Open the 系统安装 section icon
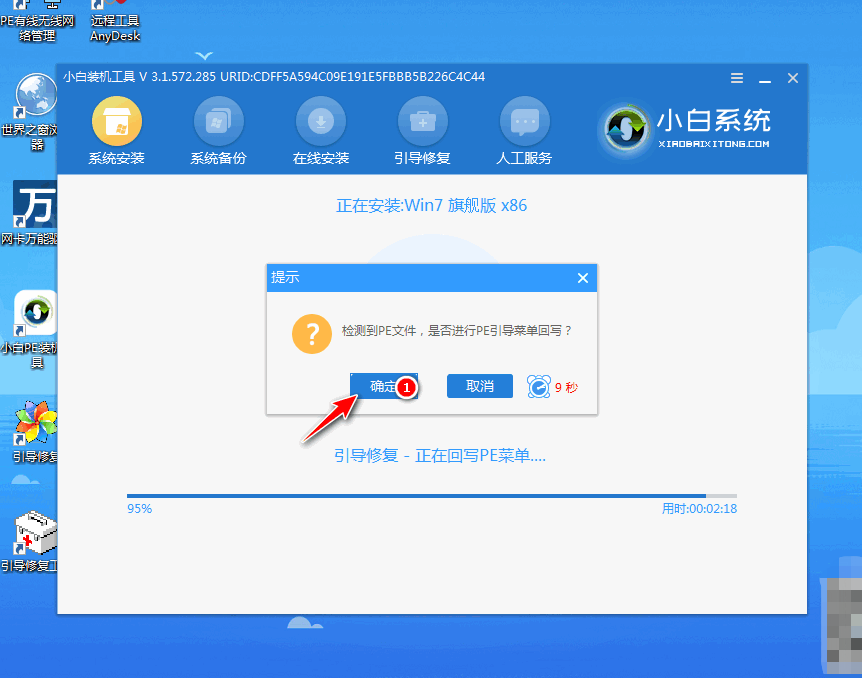This screenshot has height=678, width=862. click(117, 122)
